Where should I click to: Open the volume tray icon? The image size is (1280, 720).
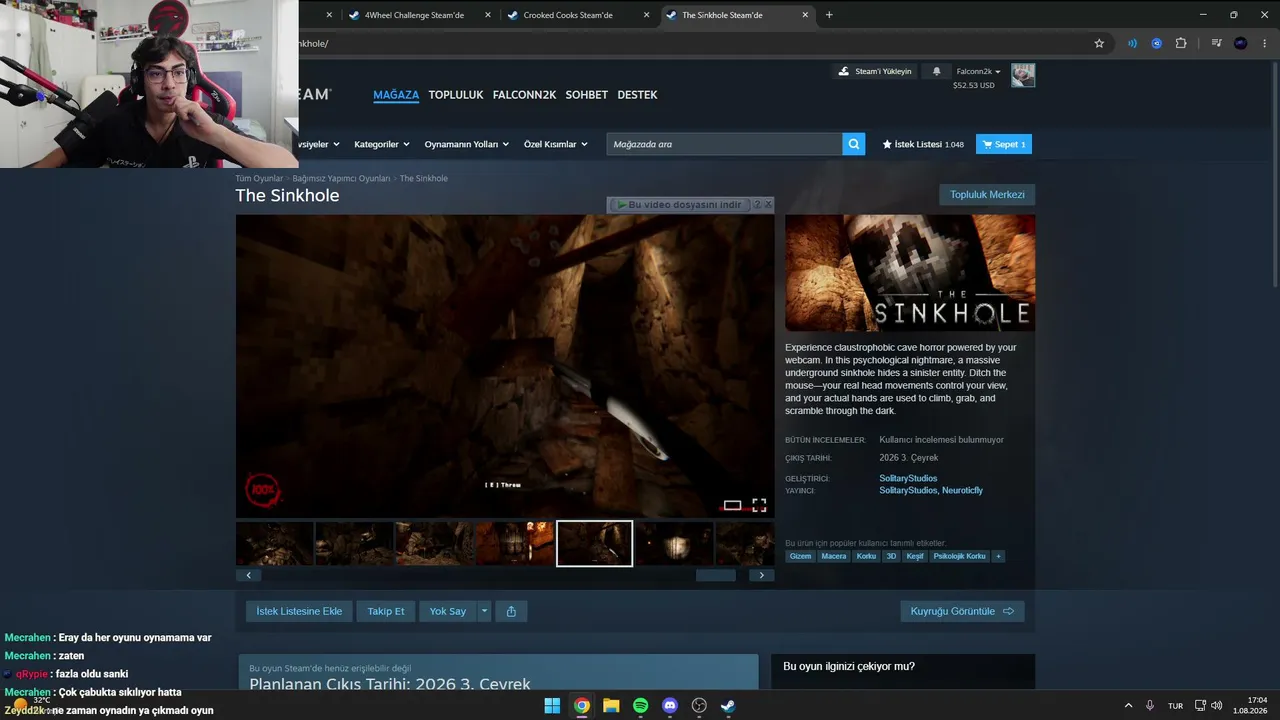[1216, 705]
